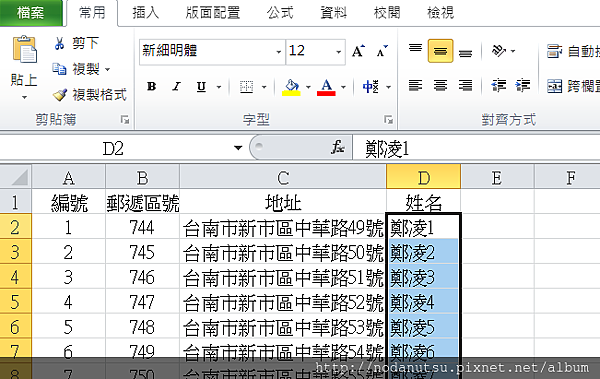
Task: Switch to the Data (資料) tab
Action: coord(333,13)
